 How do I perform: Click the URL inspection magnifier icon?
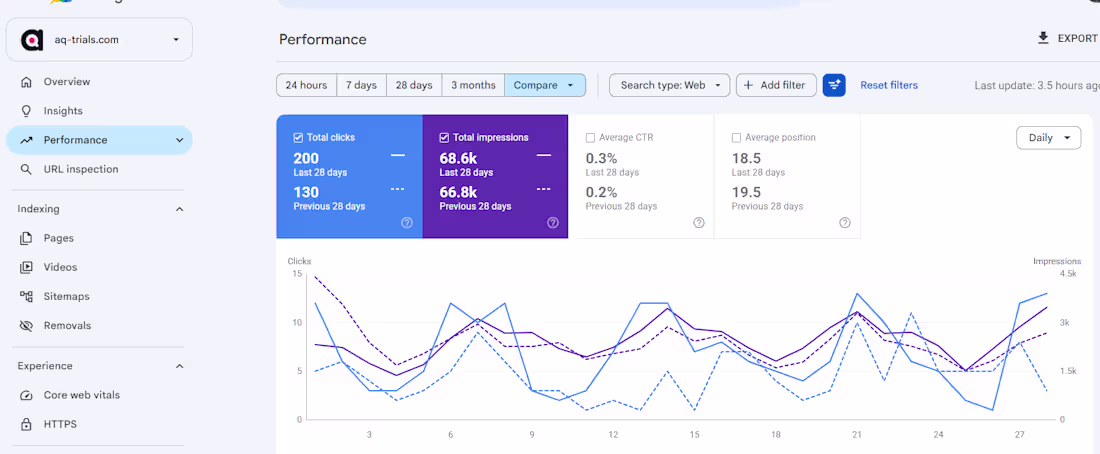point(27,169)
